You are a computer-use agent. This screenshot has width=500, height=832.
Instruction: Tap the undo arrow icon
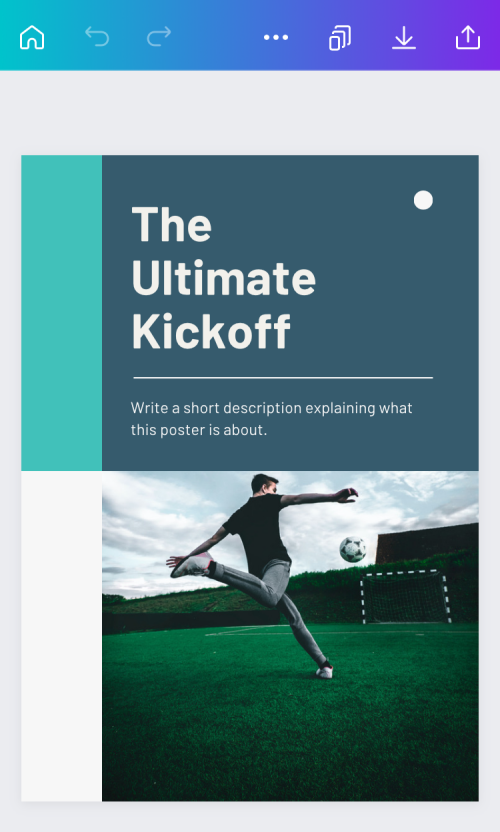click(x=97, y=37)
